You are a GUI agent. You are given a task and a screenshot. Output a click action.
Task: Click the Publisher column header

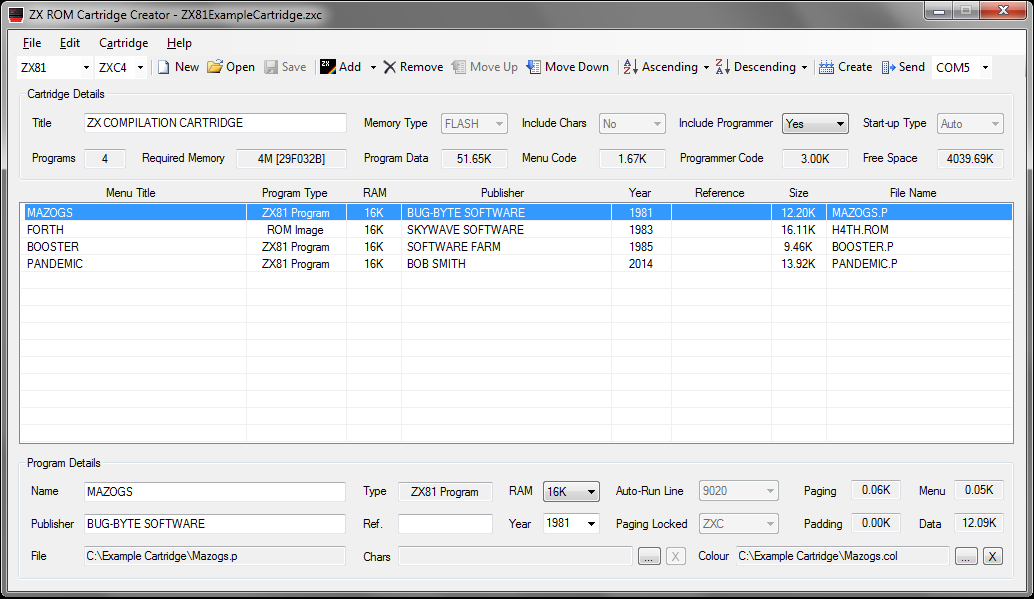click(502, 193)
